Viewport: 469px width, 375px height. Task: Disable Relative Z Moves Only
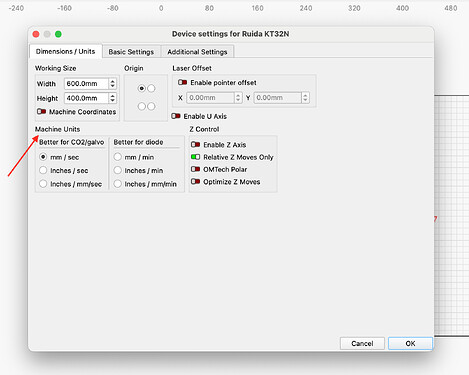195,157
